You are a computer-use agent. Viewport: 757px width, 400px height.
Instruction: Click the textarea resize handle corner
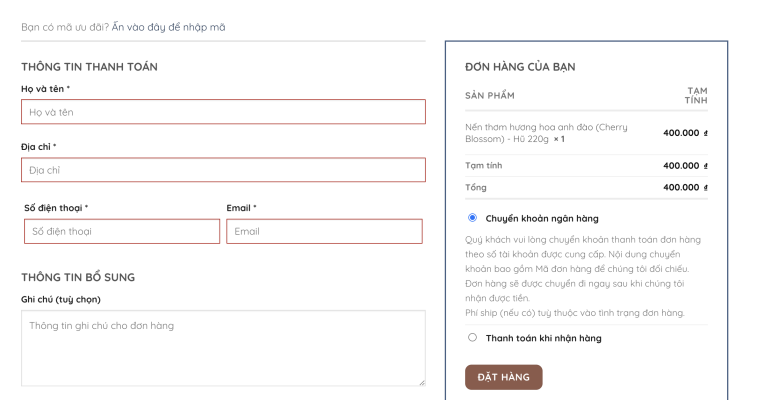(421, 381)
